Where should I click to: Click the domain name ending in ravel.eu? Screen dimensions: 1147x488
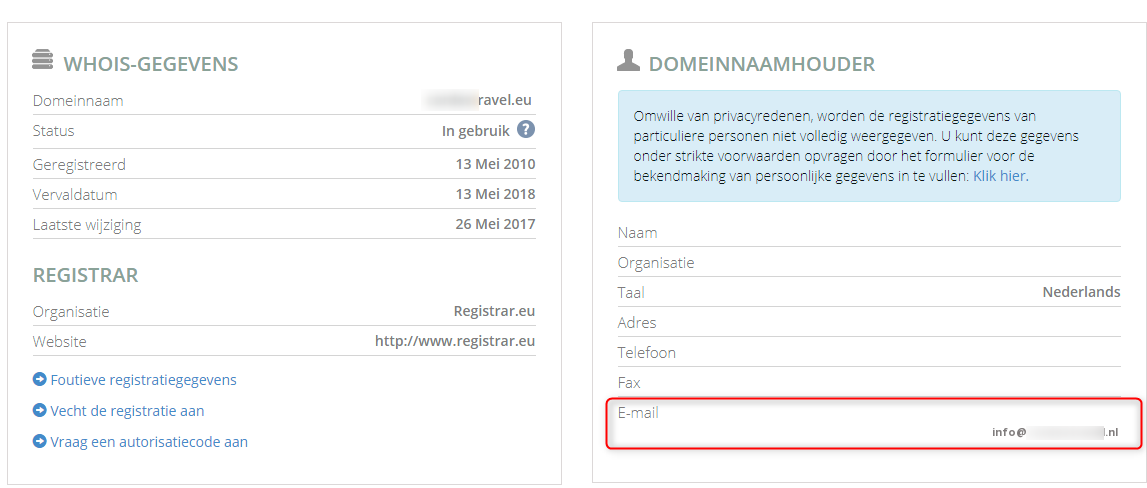pos(478,100)
